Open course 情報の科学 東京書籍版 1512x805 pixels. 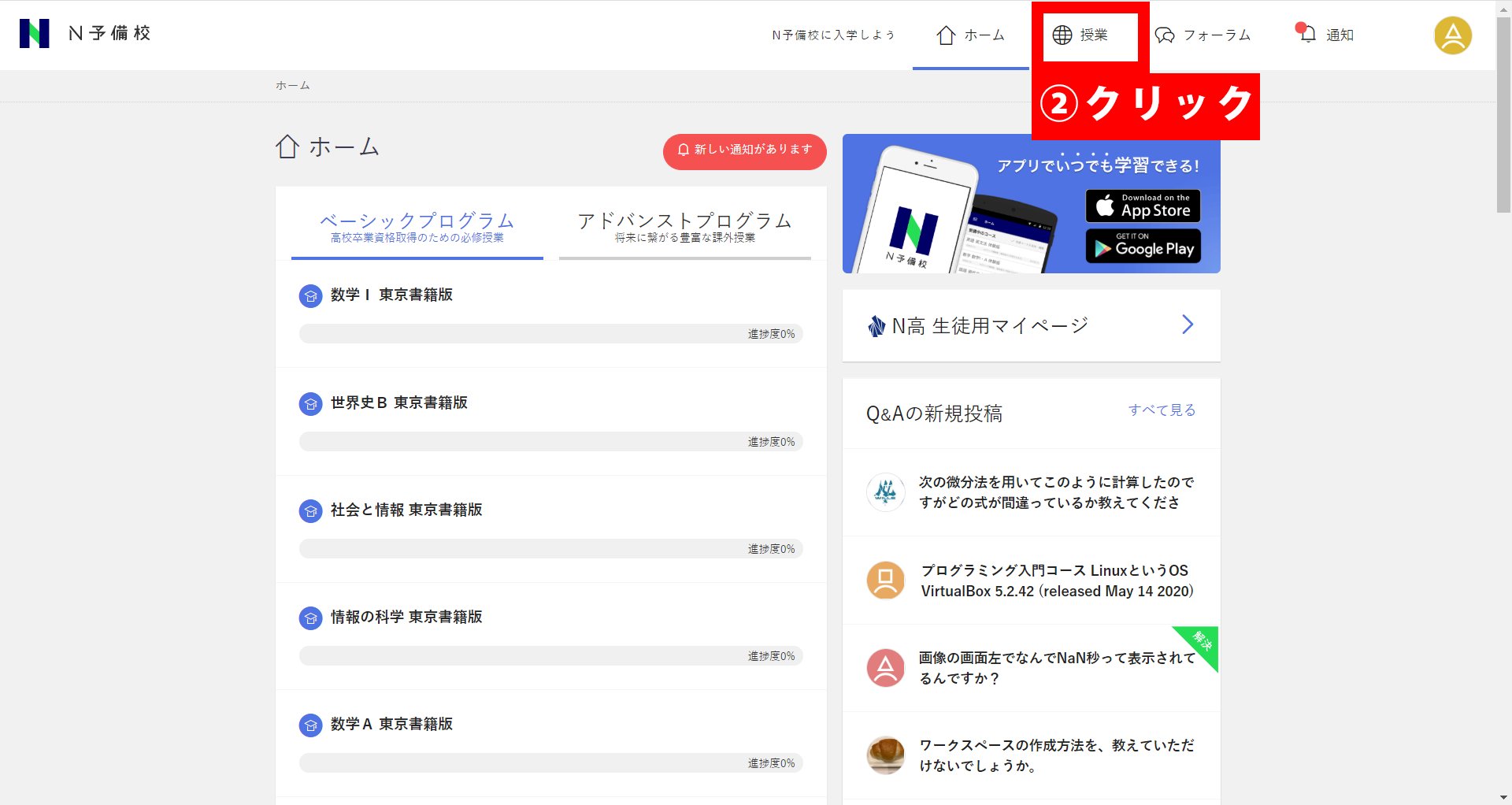[x=406, y=617]
